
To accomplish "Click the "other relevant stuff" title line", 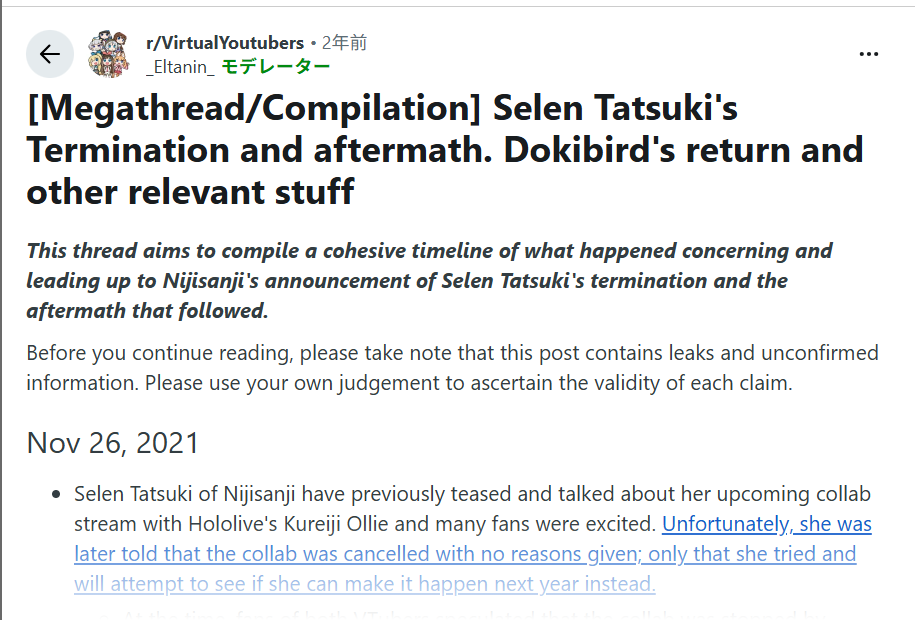I will [x=190, y=191].
